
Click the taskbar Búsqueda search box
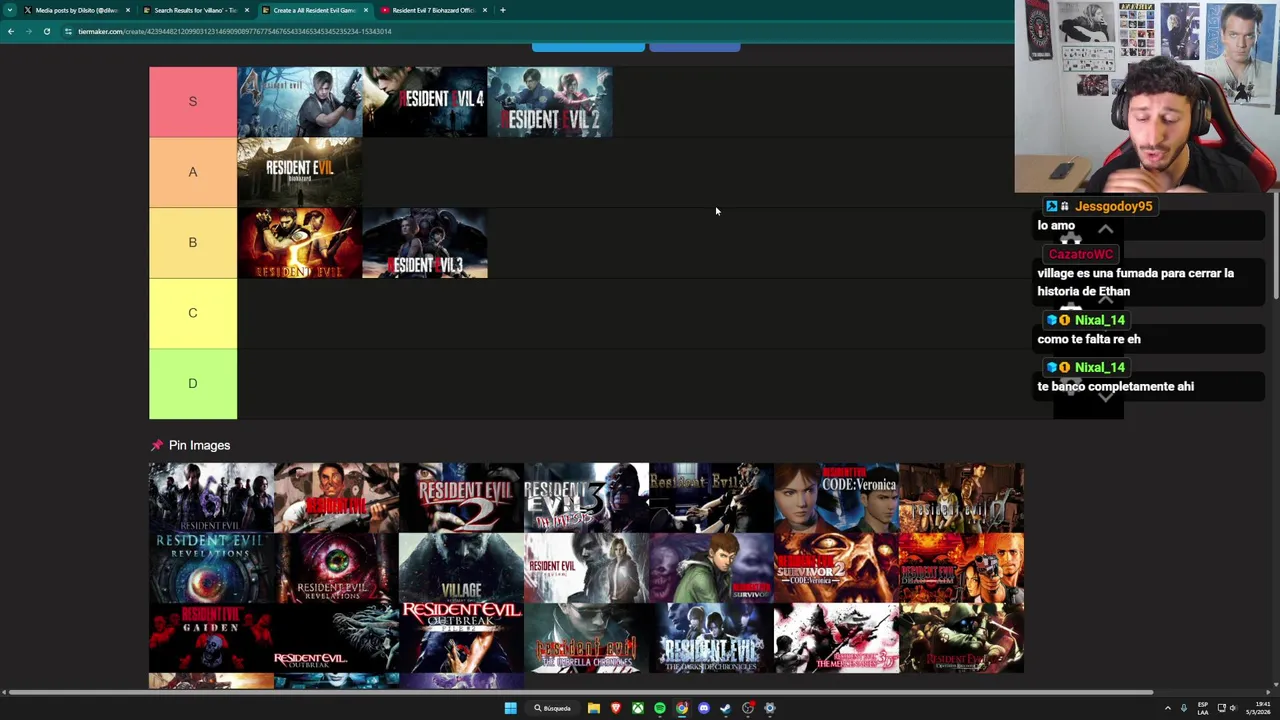click(x=552, y=708)
